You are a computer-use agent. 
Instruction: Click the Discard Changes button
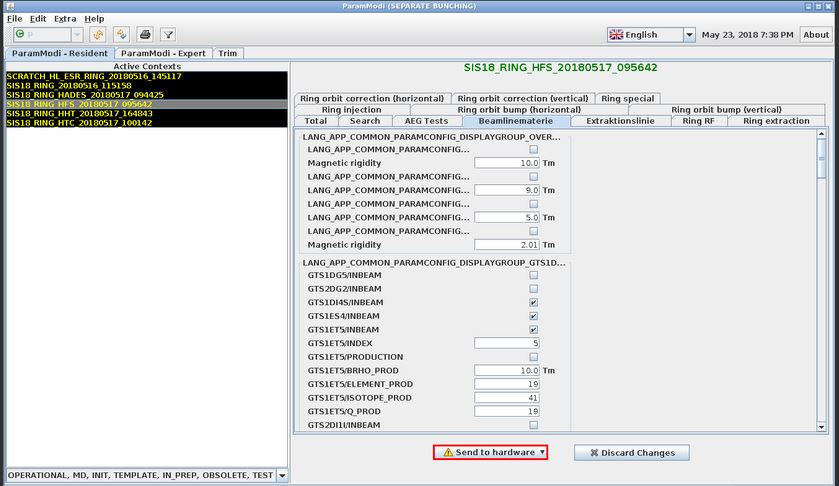[632, 452]
